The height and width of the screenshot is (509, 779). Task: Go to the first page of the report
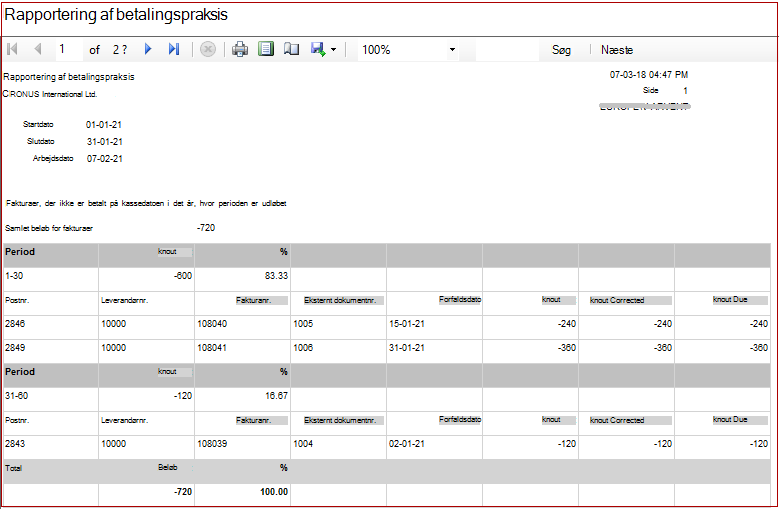(x=12, y=49)
